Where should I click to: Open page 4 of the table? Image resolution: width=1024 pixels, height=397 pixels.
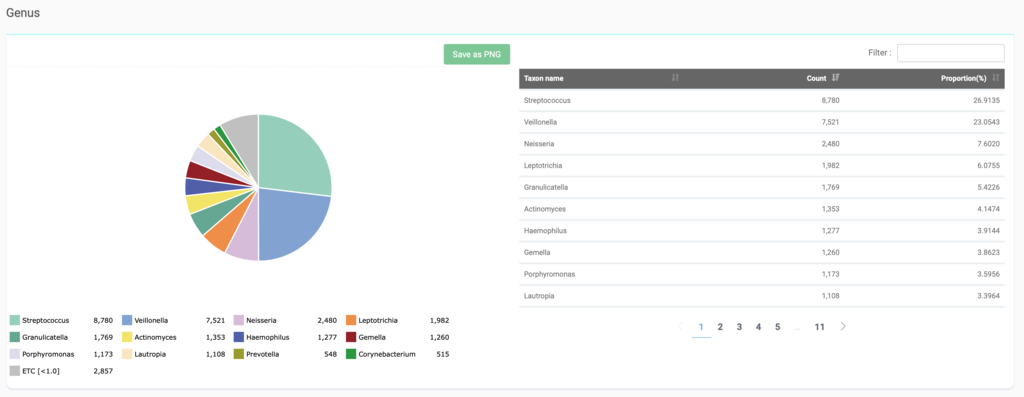point(758,327)
